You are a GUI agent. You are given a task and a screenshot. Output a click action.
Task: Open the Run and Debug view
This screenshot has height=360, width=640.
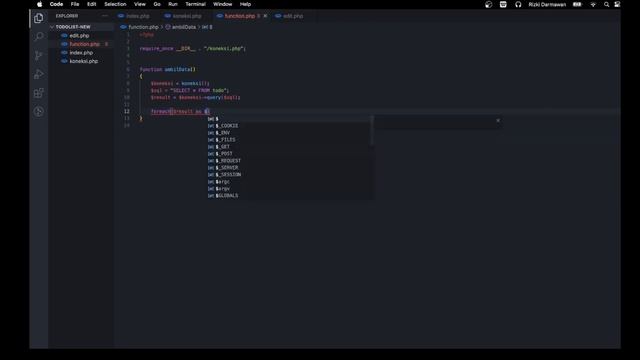[x=39, y=74]
